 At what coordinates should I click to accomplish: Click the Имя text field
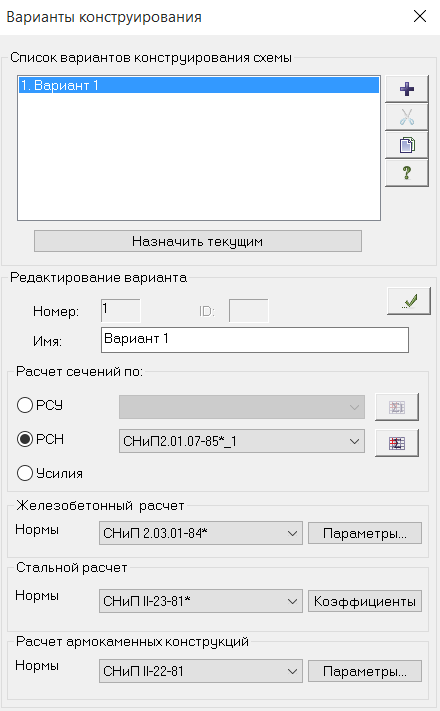click(254, 340)
